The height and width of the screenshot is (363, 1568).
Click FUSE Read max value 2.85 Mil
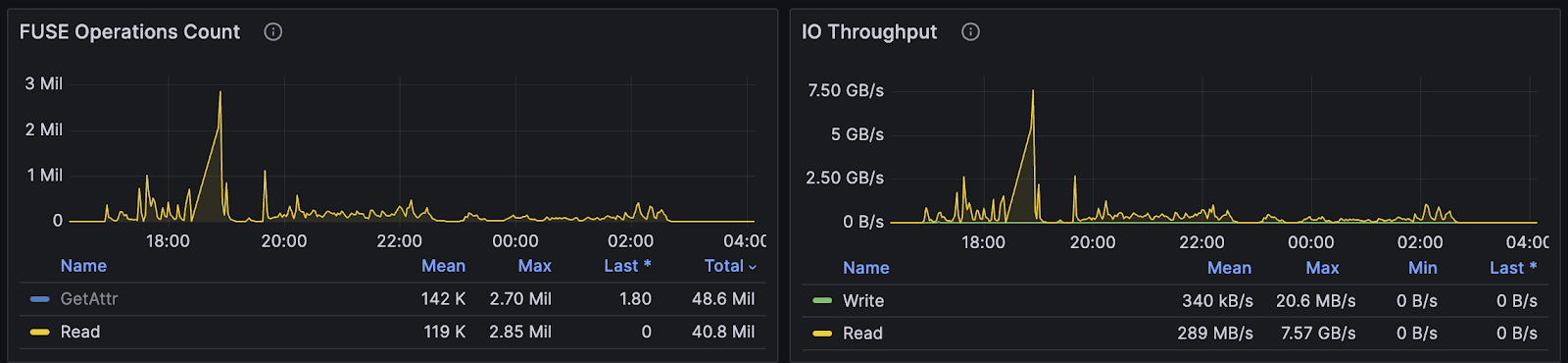tap(520, 332)
